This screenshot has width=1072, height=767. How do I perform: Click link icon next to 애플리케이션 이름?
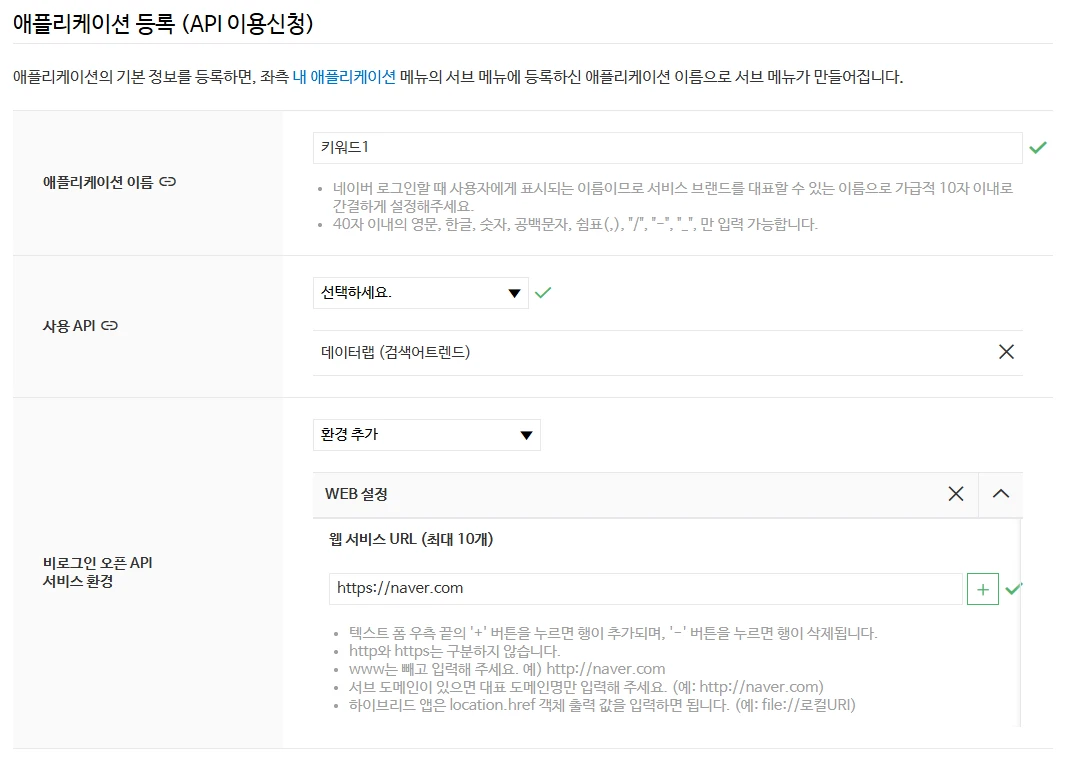click(x=168, y=182)
